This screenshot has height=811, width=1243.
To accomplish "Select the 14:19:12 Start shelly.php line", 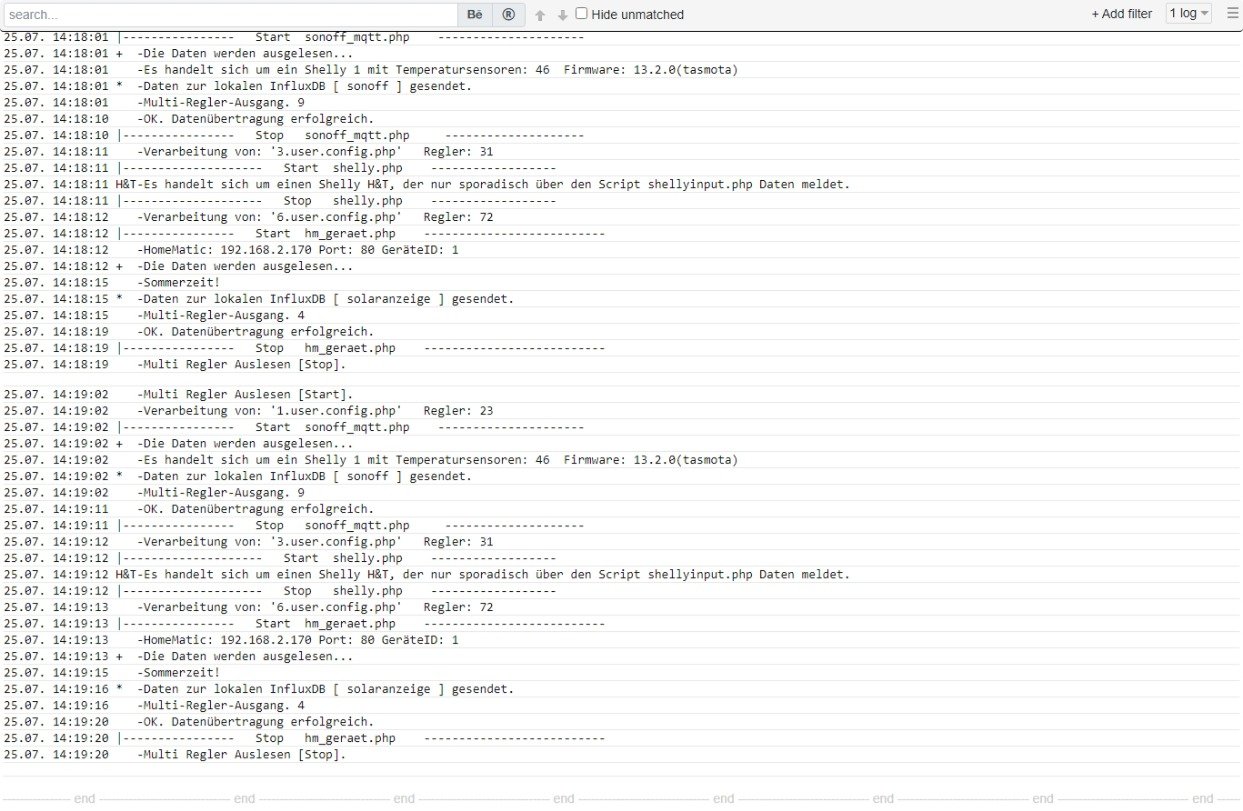I will coord(340,558).
